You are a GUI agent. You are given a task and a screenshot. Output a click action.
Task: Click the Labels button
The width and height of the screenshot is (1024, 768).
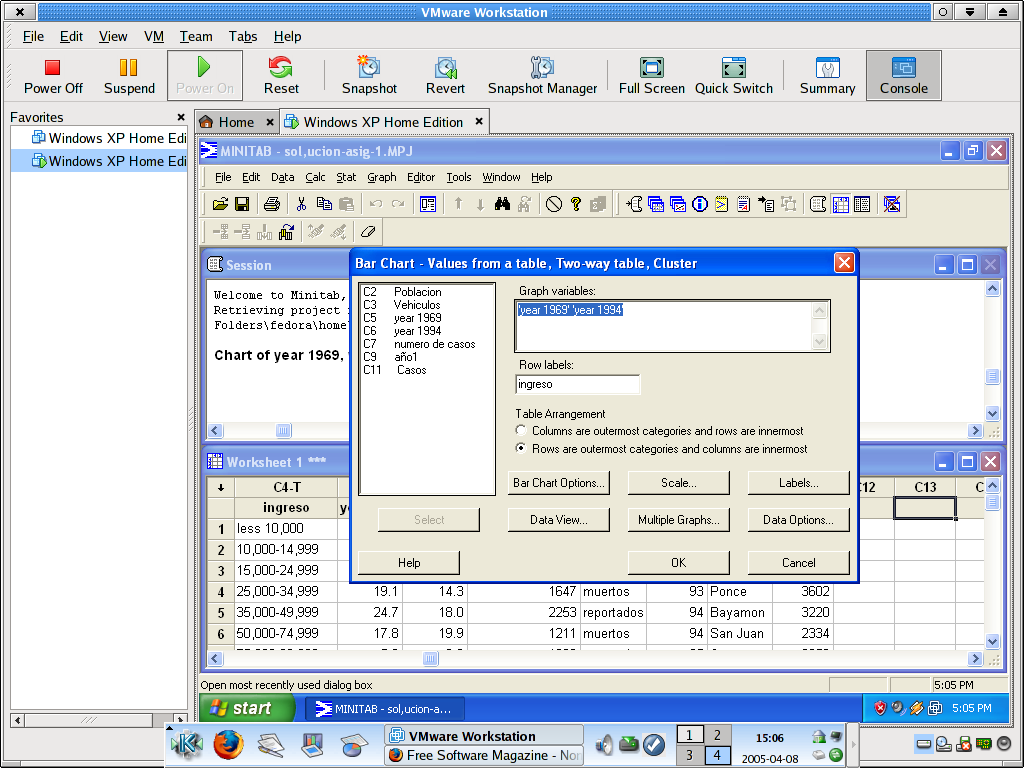pos(799,483)
